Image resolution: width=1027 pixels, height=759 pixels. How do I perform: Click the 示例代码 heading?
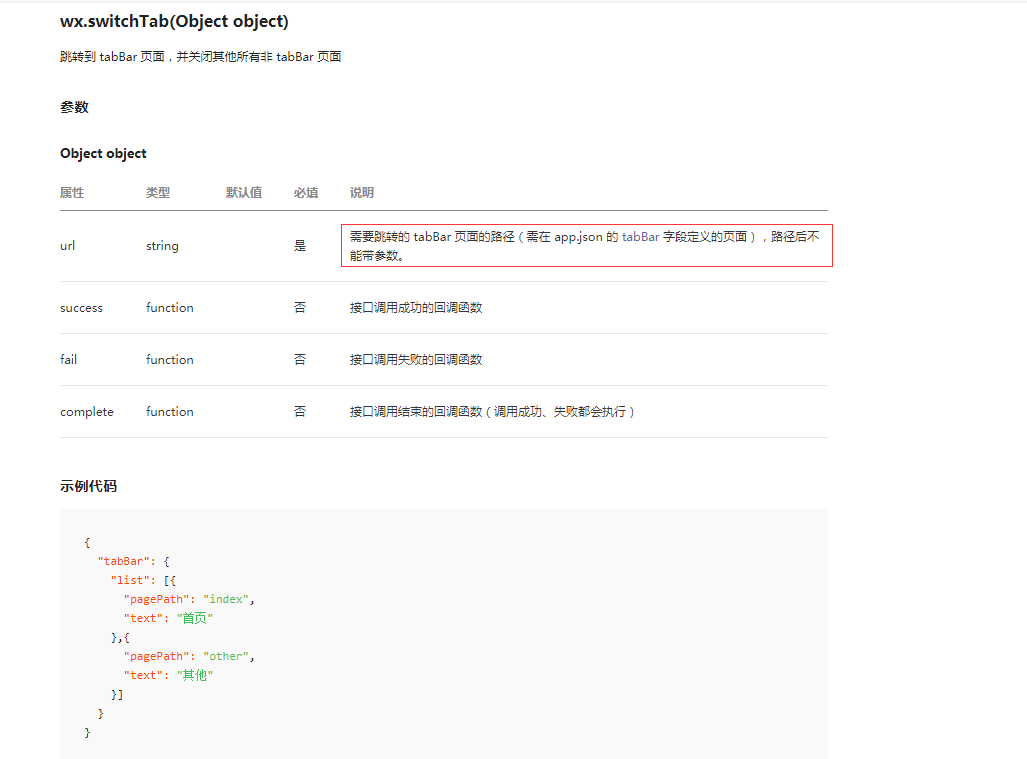(86, 486)
